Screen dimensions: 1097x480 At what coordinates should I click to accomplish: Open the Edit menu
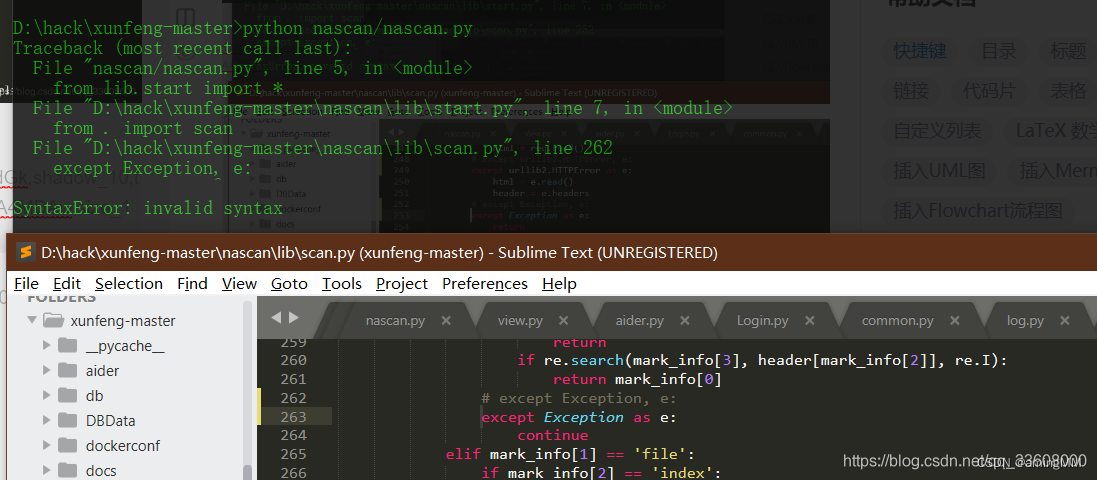point(67,283)
